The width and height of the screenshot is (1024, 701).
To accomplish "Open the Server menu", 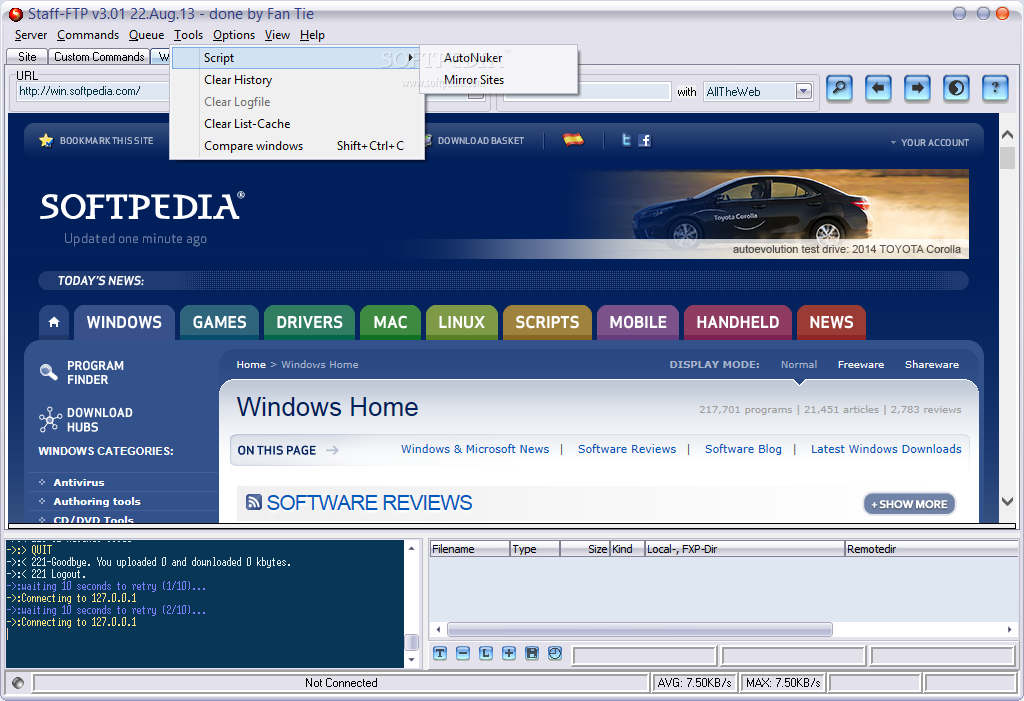I will [x=31, y=35].
